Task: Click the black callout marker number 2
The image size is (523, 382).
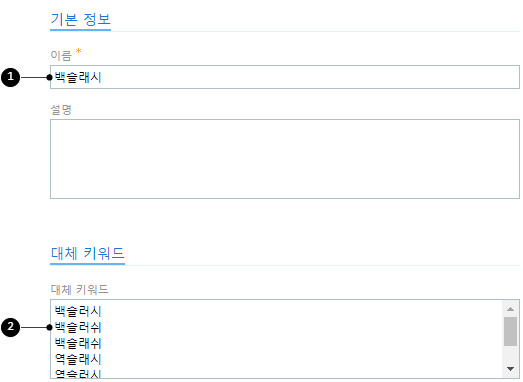Action: pyautogui.click(x=10, y=327)
